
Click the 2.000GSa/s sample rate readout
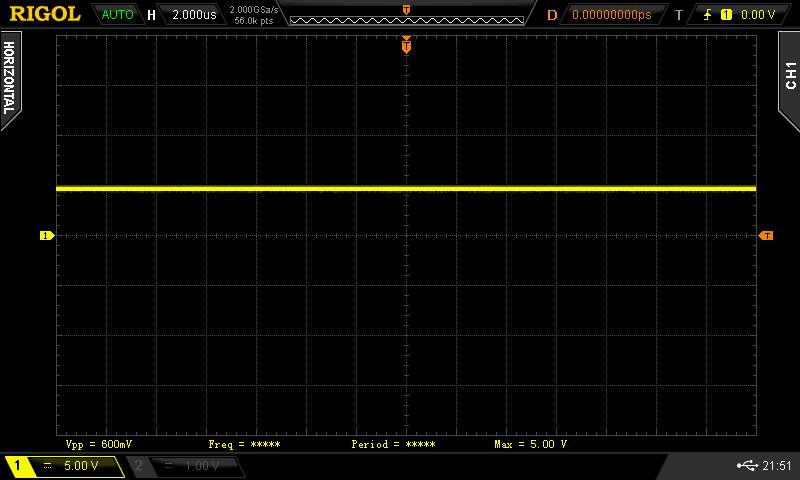pyautogui.click(x=254, y=9)
